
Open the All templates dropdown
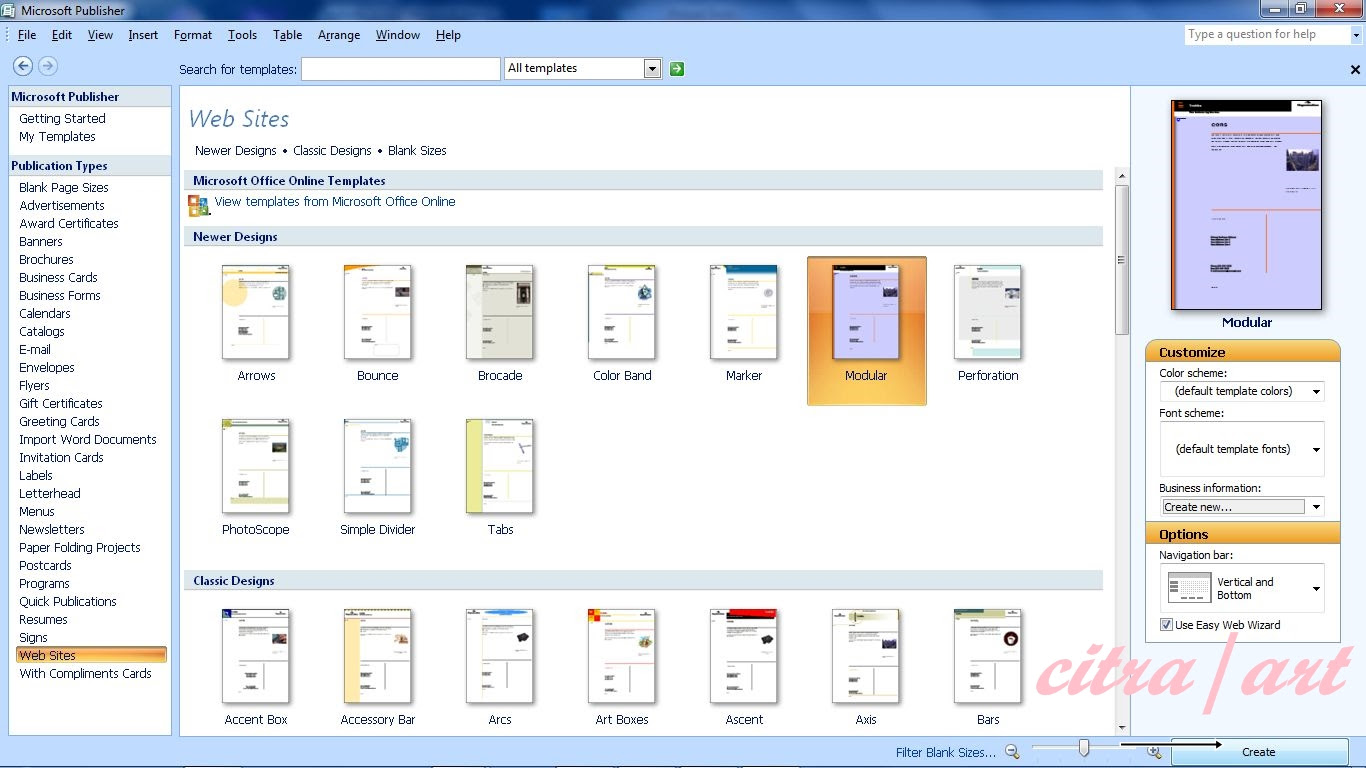point(653,69)
